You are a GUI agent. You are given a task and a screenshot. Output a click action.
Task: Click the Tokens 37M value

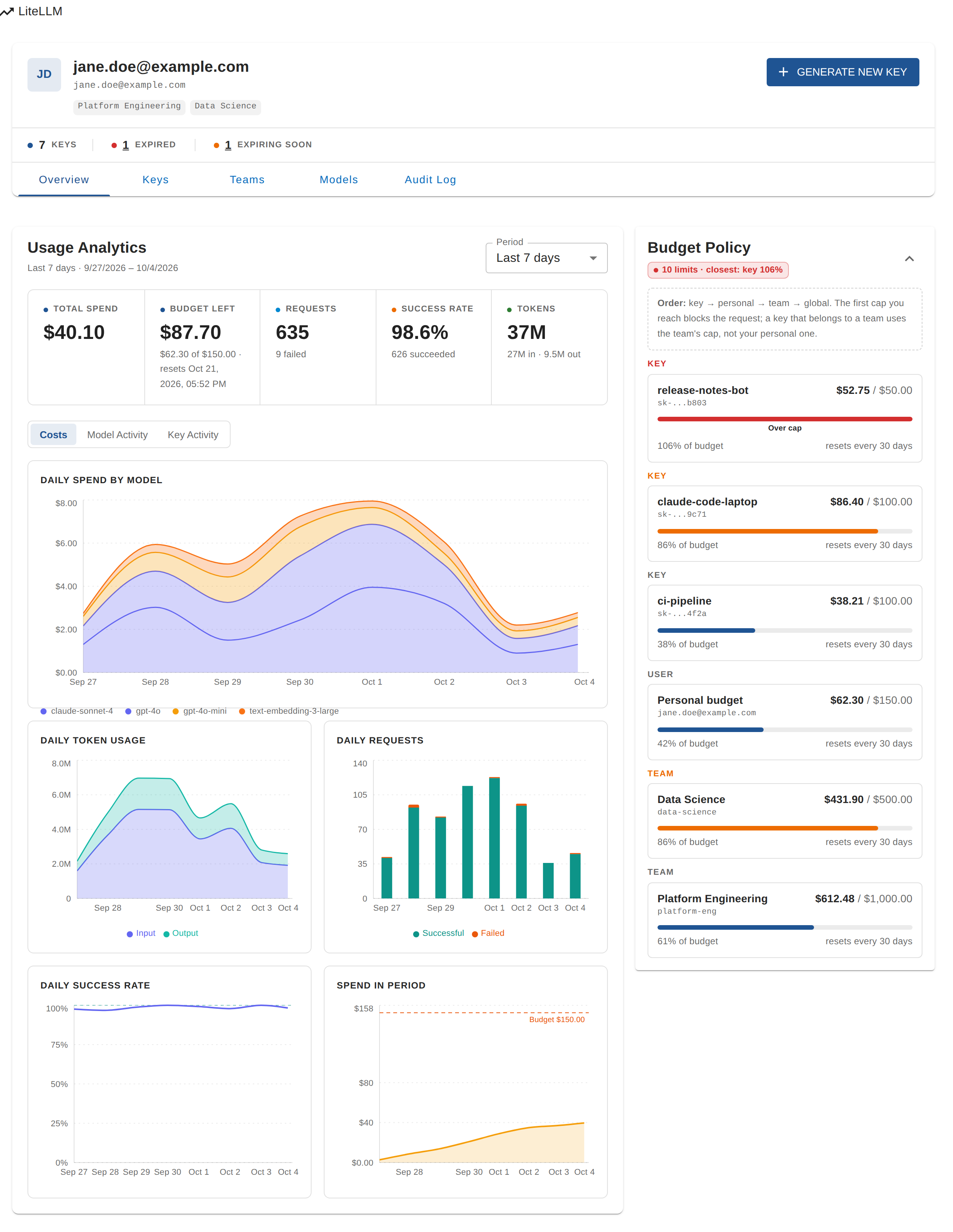(527, 332)
